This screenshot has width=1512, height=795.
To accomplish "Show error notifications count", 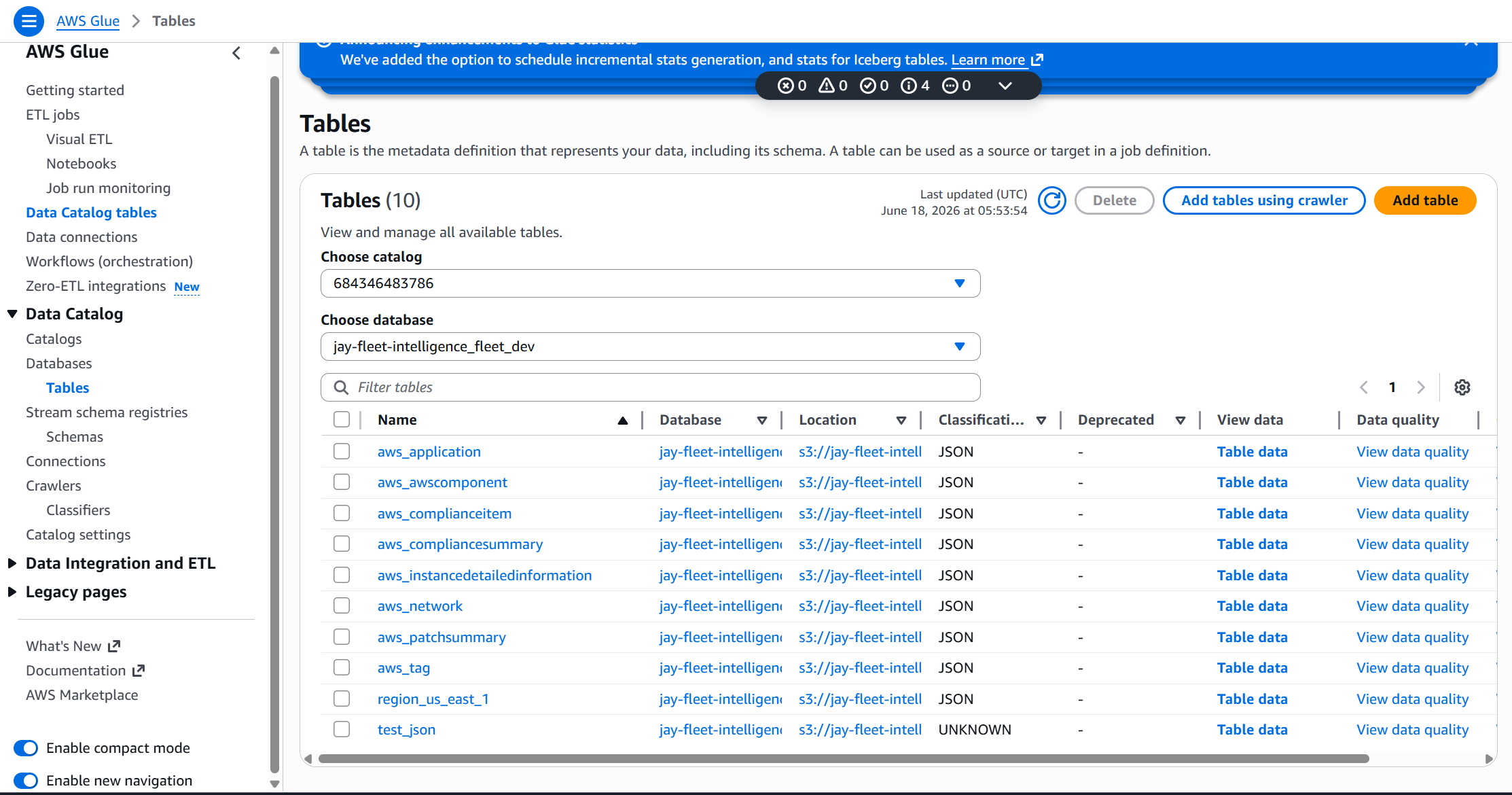I will click(792, 86).
